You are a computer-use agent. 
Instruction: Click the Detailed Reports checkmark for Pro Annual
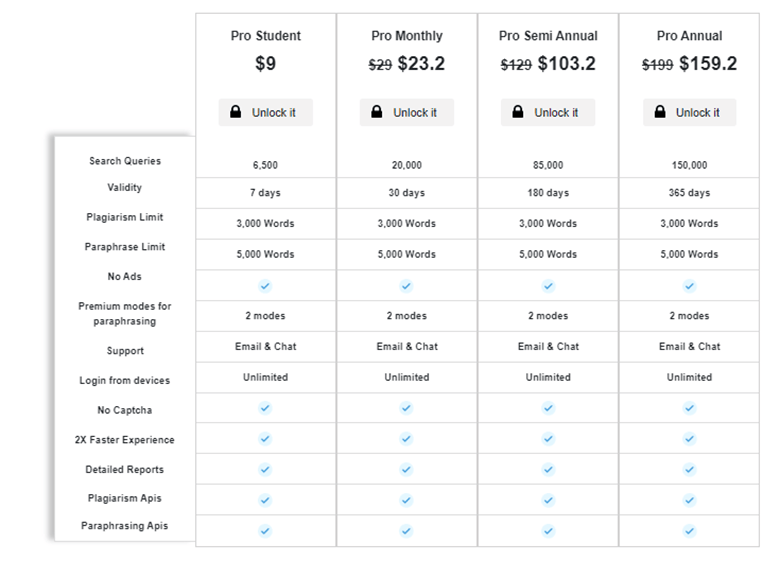[689, 469]
